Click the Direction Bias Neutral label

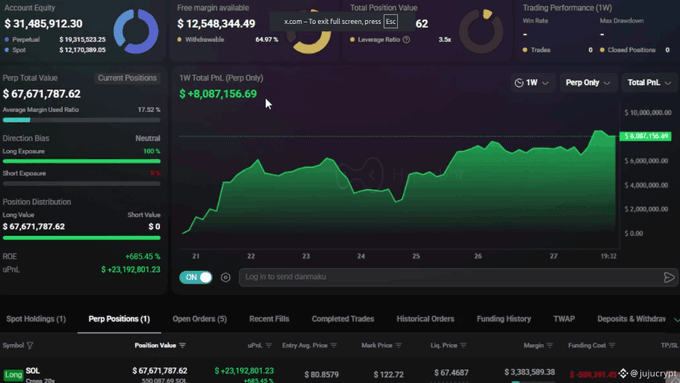pyautogui.click(x=147, y=138)
